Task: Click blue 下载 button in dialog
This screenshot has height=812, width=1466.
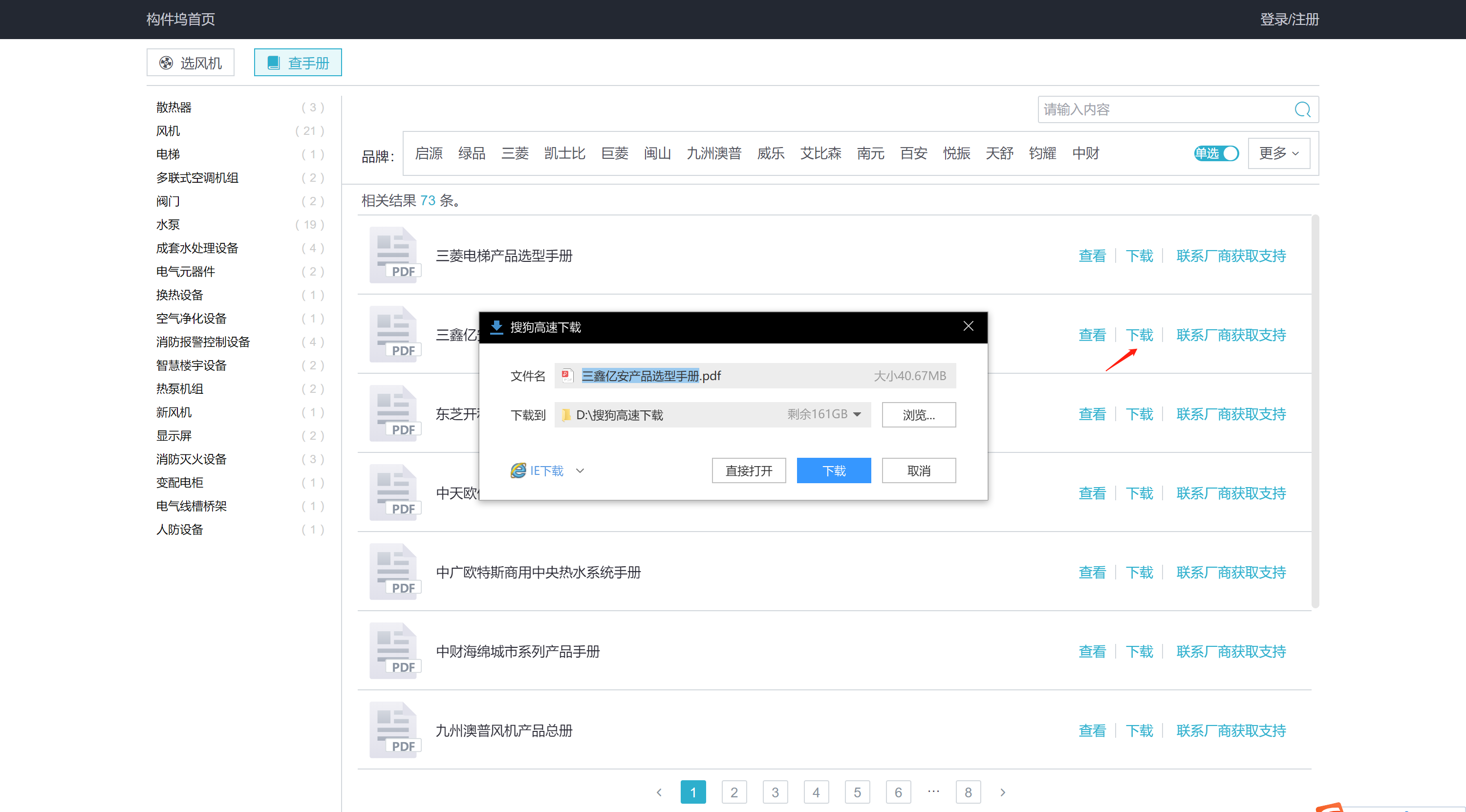Action: click(x=834, y=470)
